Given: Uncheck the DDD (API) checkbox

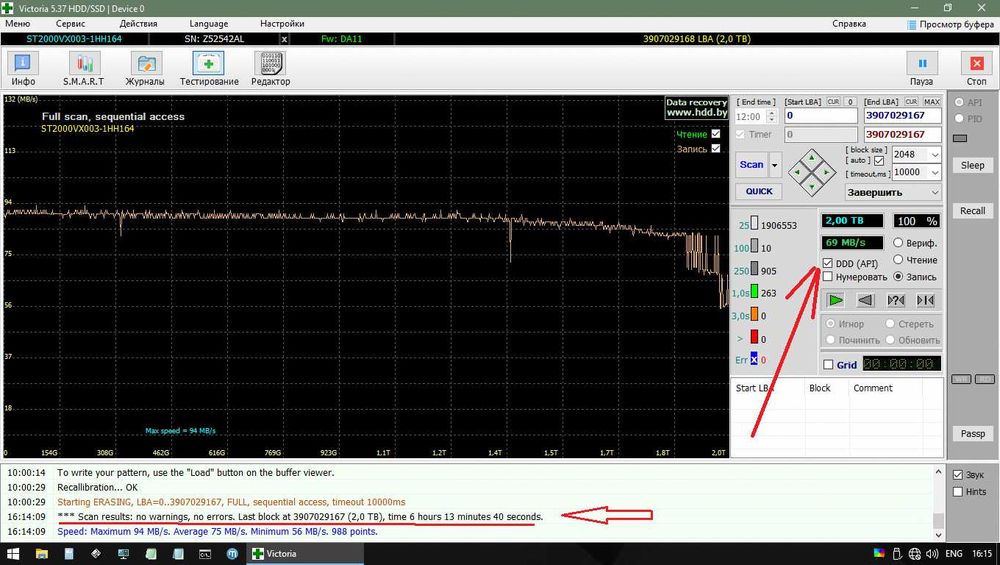Looking at the screenshot, I should pos(828,263).
